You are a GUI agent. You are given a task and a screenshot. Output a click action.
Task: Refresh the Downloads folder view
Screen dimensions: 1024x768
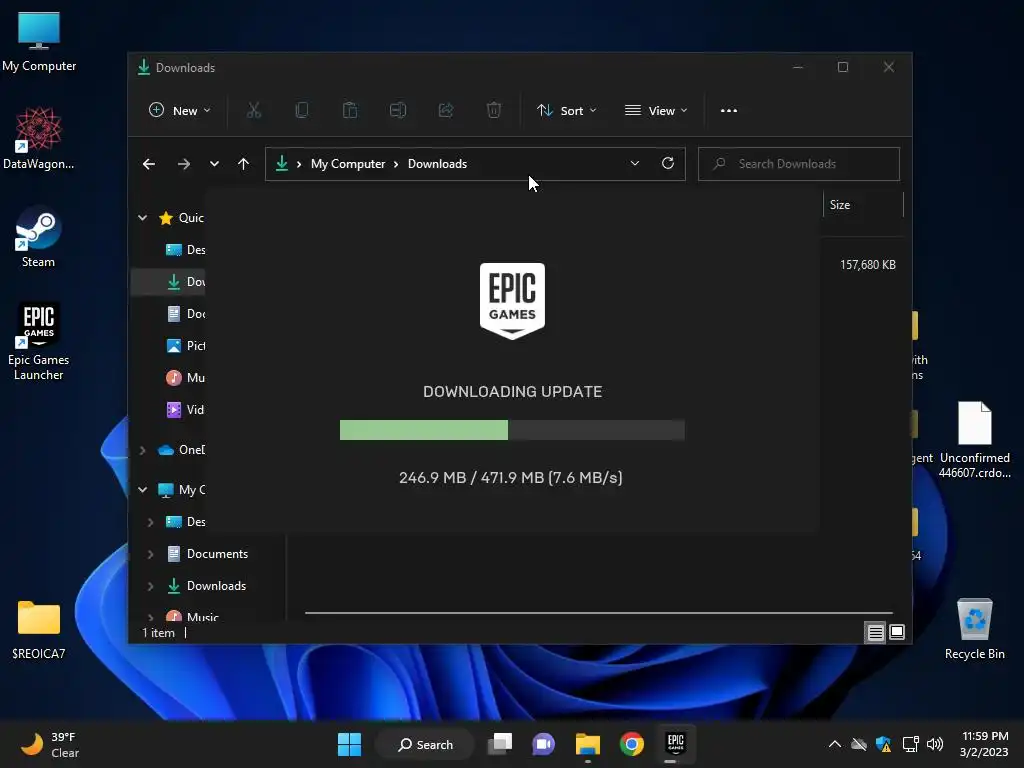click(667, 163)
